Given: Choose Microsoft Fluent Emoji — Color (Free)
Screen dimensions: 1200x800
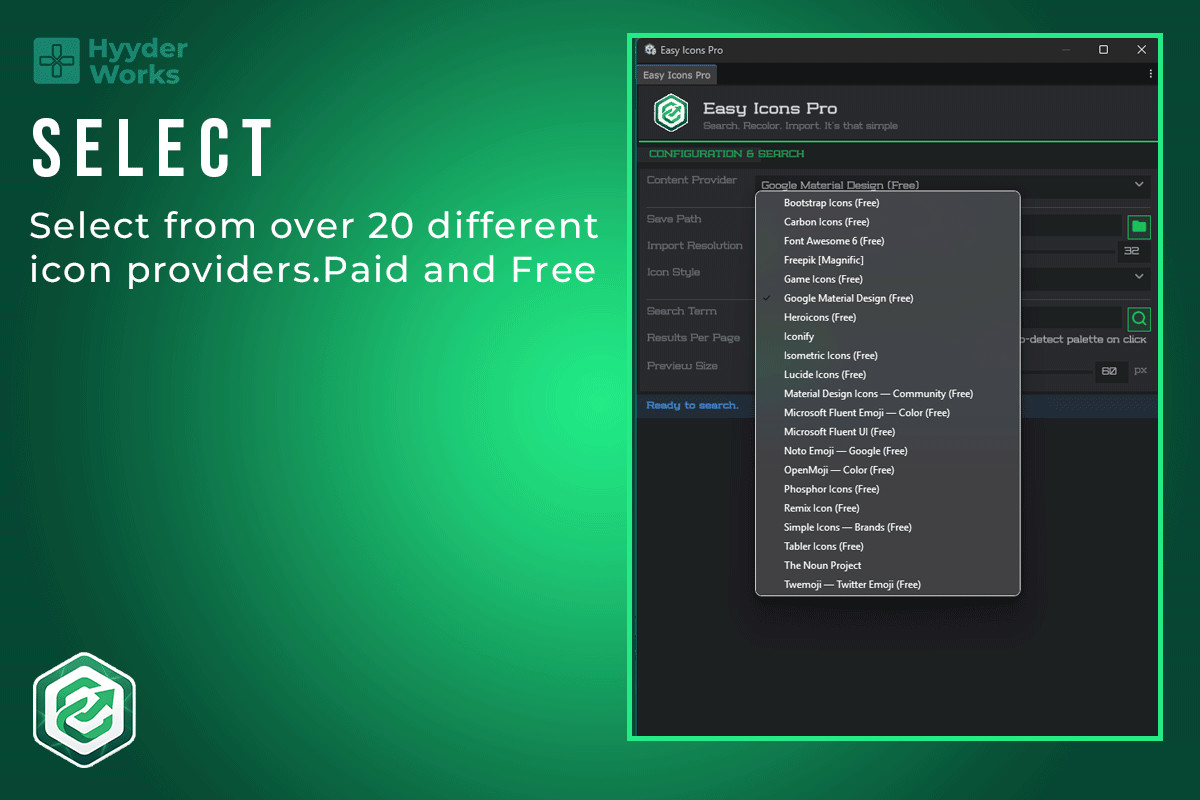Looking at the screenshot, I should 888,412.
